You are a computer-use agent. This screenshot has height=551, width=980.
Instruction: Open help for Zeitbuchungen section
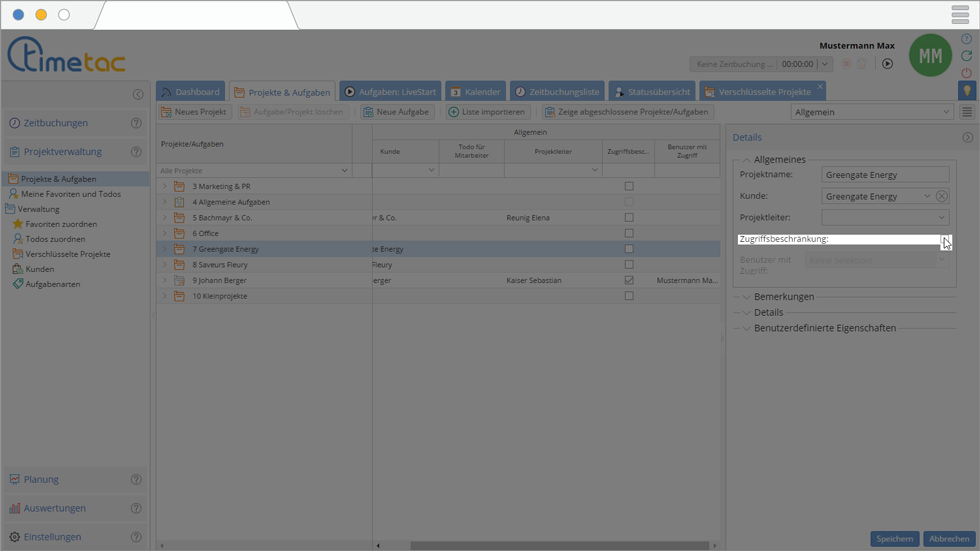pos(136,124)
